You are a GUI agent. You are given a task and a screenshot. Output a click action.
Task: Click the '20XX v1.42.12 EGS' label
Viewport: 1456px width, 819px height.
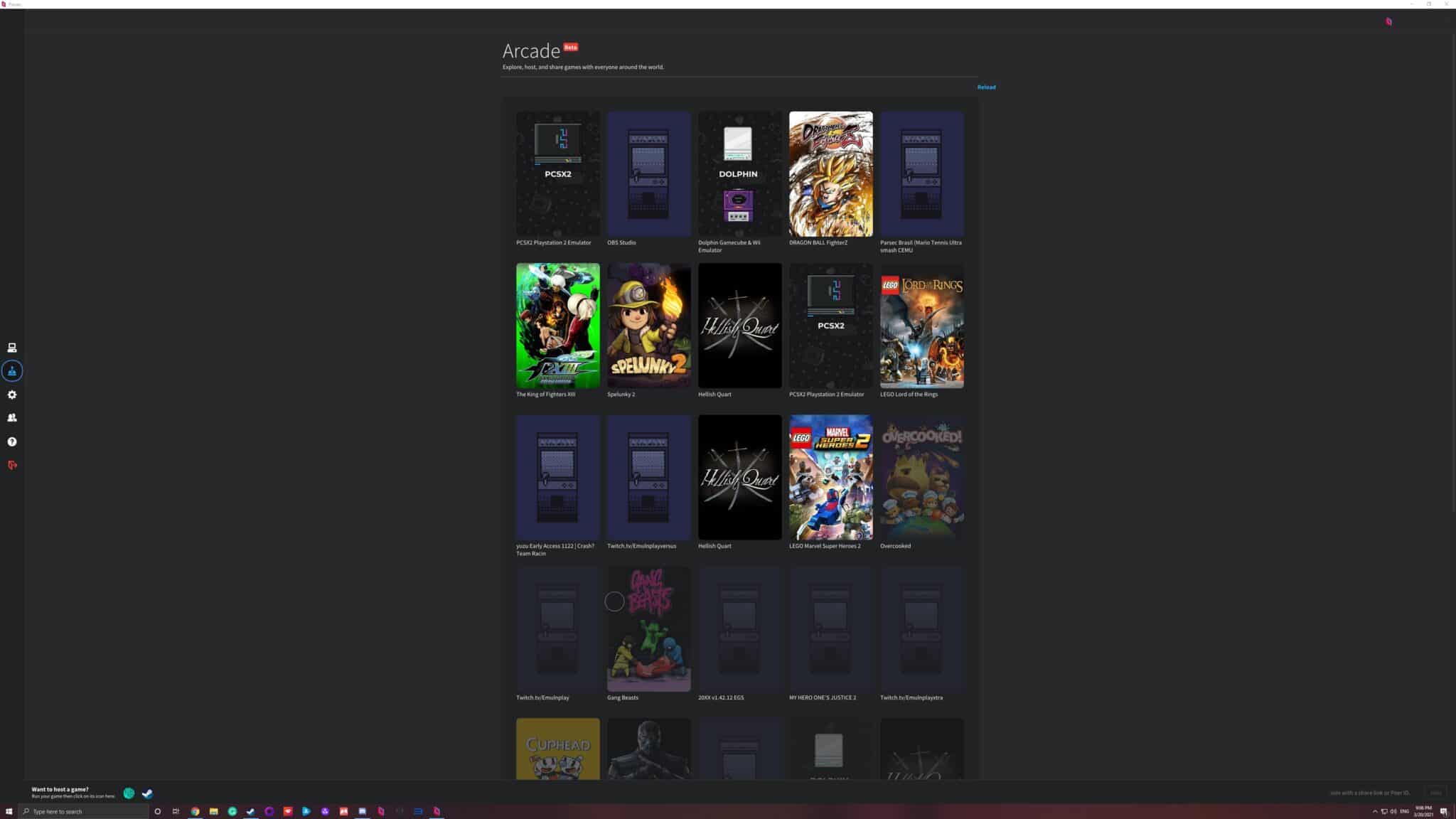[721, 697]
